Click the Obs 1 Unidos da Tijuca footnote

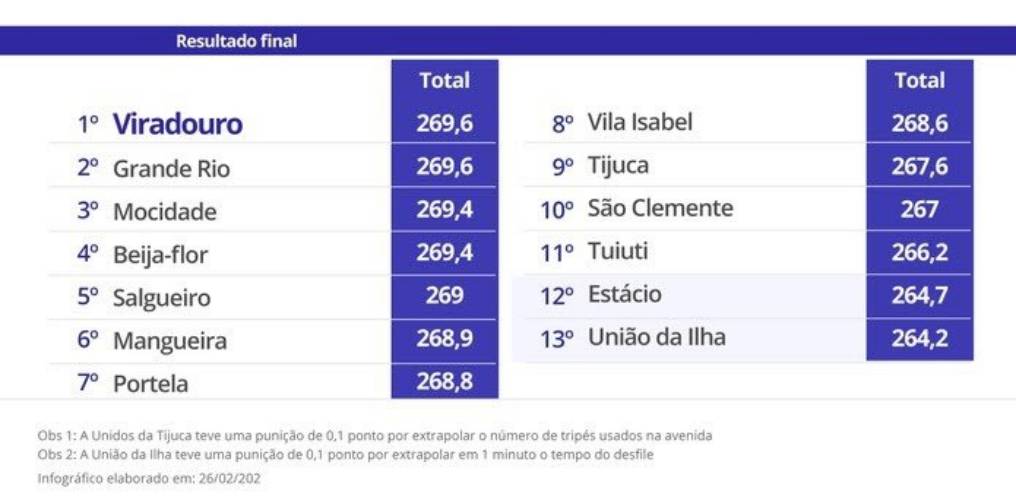click(x=375, y=437)
